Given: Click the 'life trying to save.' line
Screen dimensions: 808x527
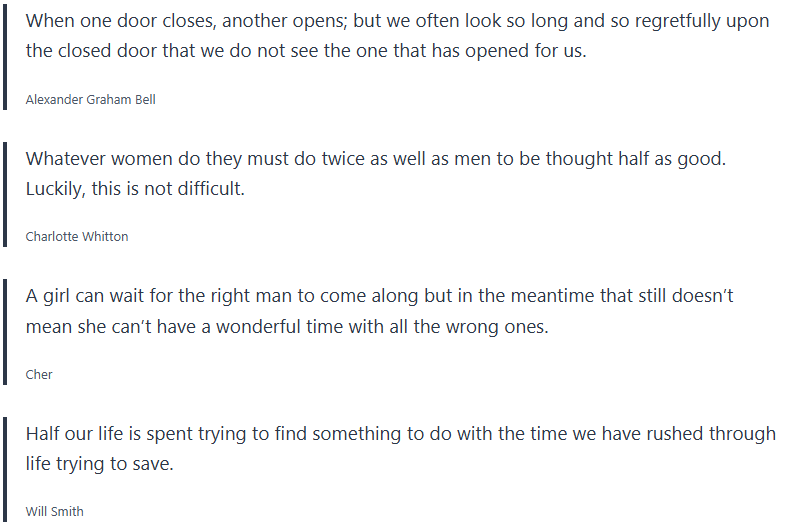Looking at the screenshot, I should (x=100, y=464).
